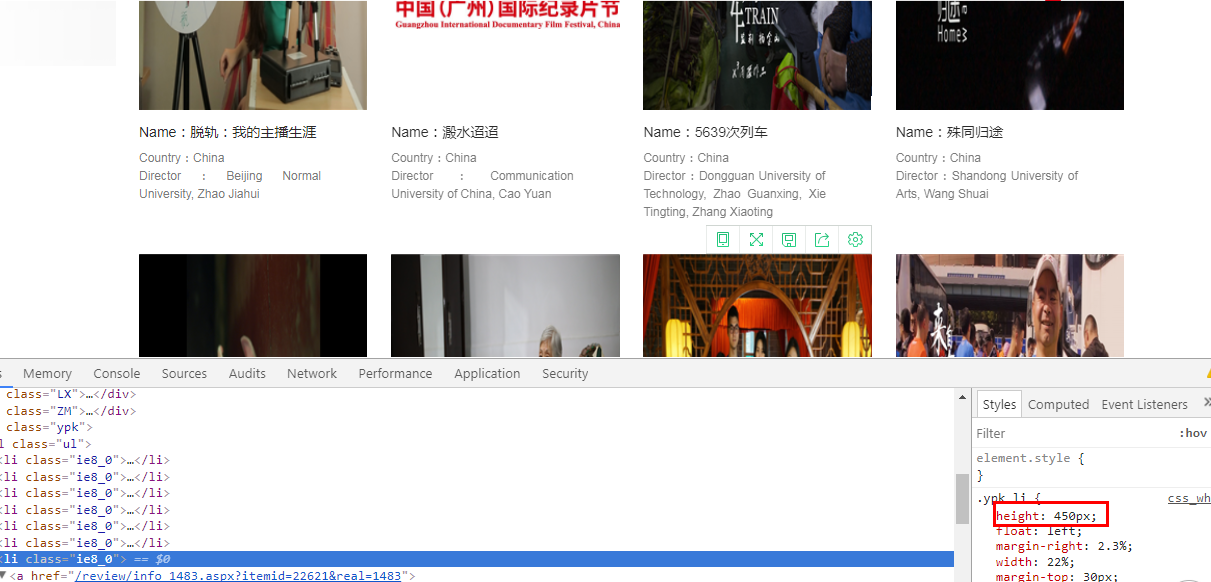Screen dimensions: 1211x582
Task: Open the Console tab in DevTools
Action: pyautogui.click(x=117, y=373)
